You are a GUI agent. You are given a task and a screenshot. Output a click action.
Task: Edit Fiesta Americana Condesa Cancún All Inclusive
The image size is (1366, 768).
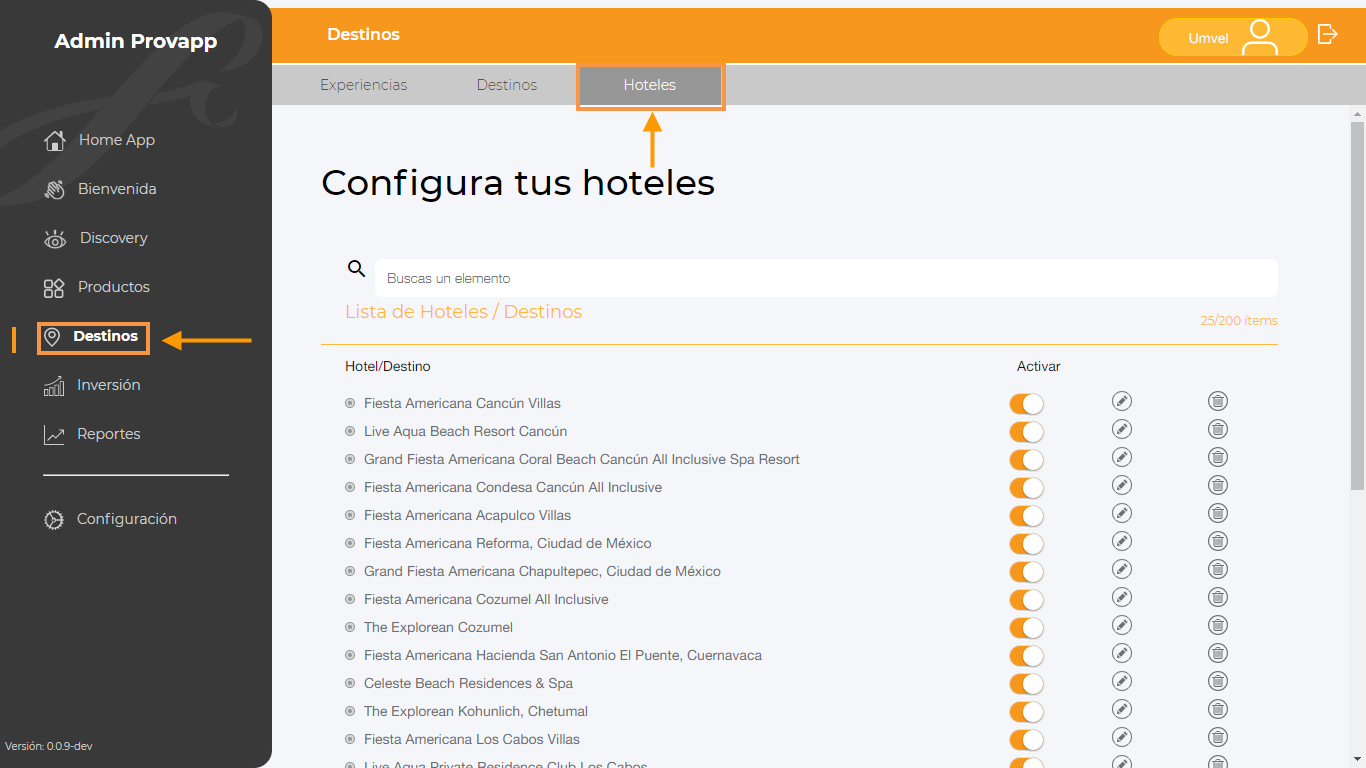click(x=1122, y=485)
